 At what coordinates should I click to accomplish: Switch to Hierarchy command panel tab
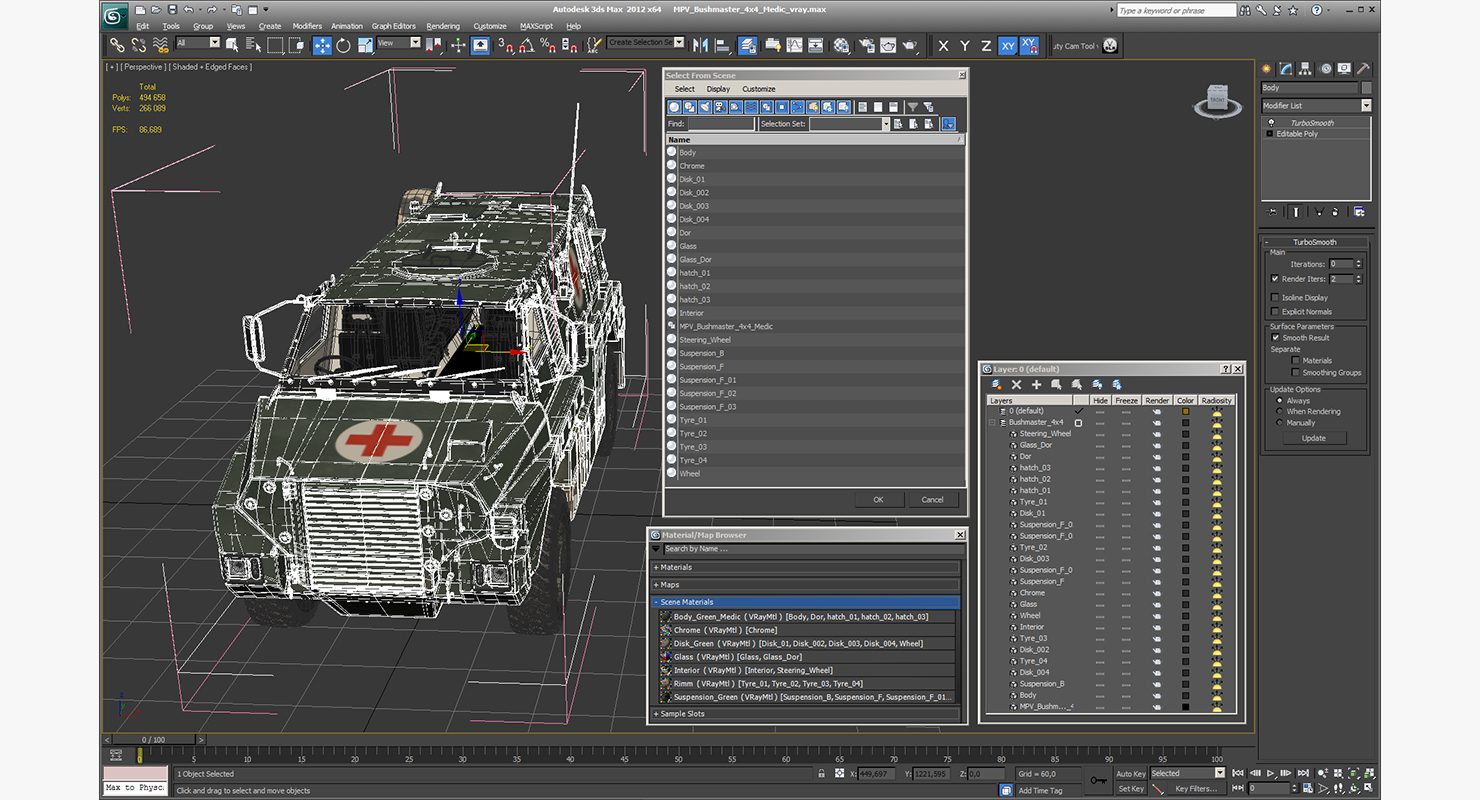point(1306,69)
